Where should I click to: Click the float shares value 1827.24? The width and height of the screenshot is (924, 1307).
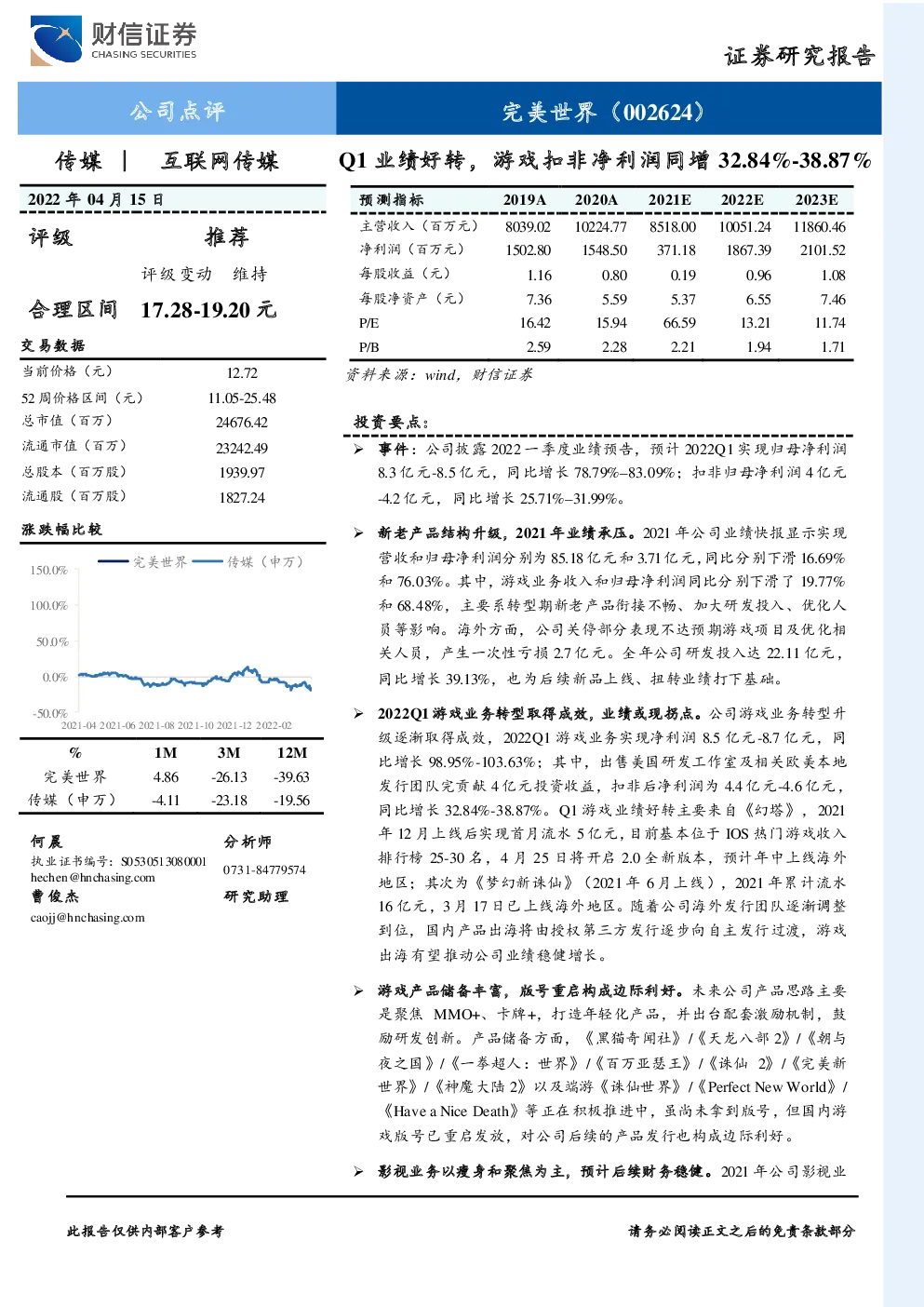[x=242, y=497]
